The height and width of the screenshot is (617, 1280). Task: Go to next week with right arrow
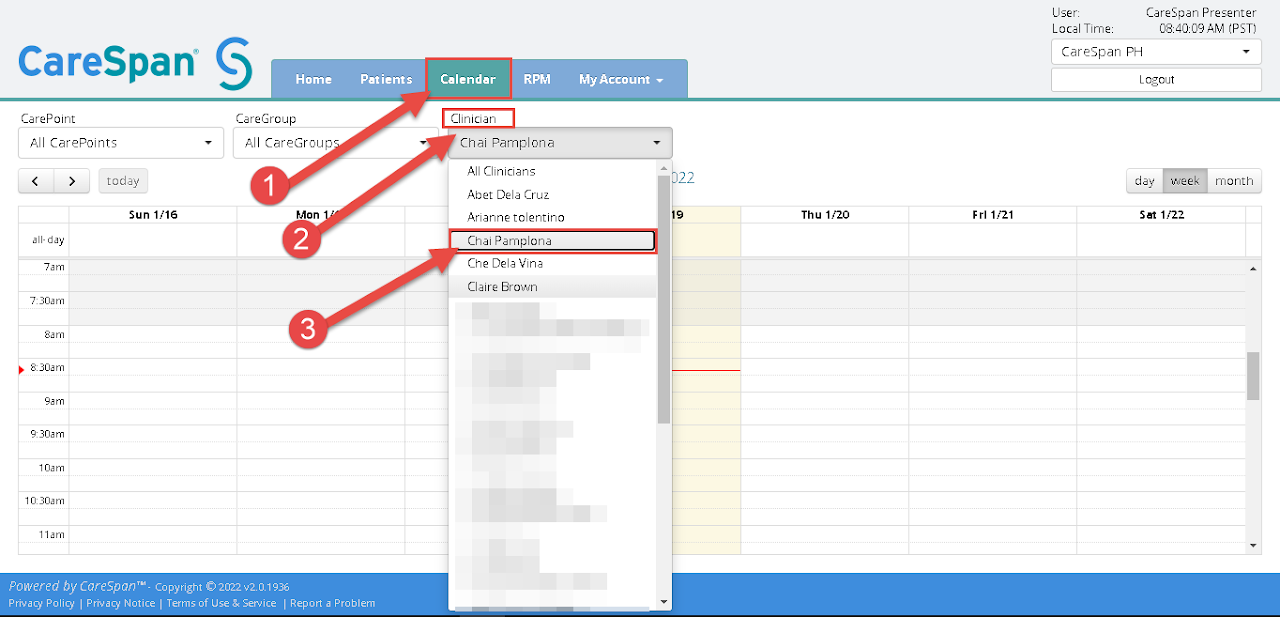(x=71, y=181)
